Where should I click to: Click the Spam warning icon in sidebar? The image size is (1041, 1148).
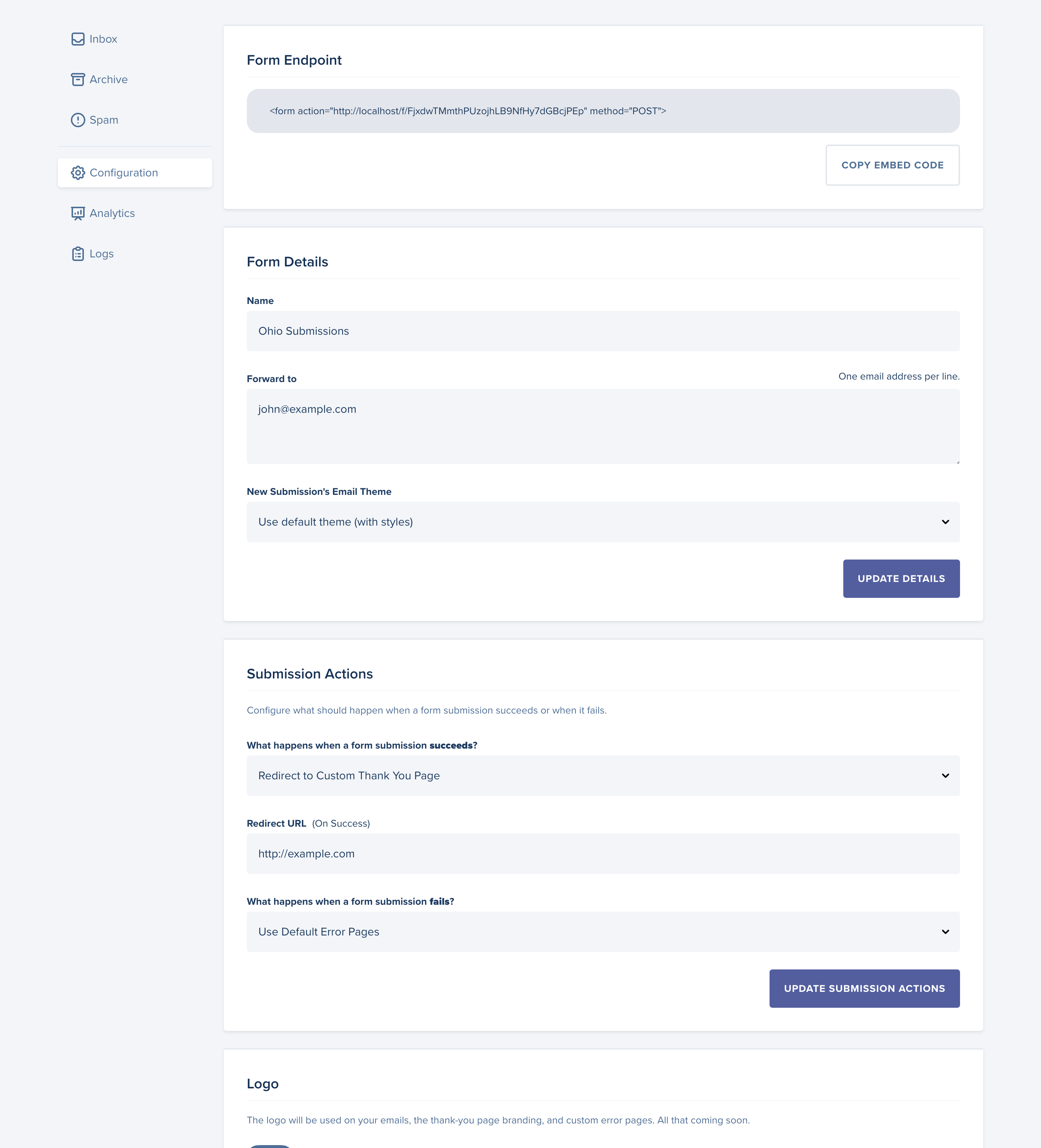pos(78,120)
